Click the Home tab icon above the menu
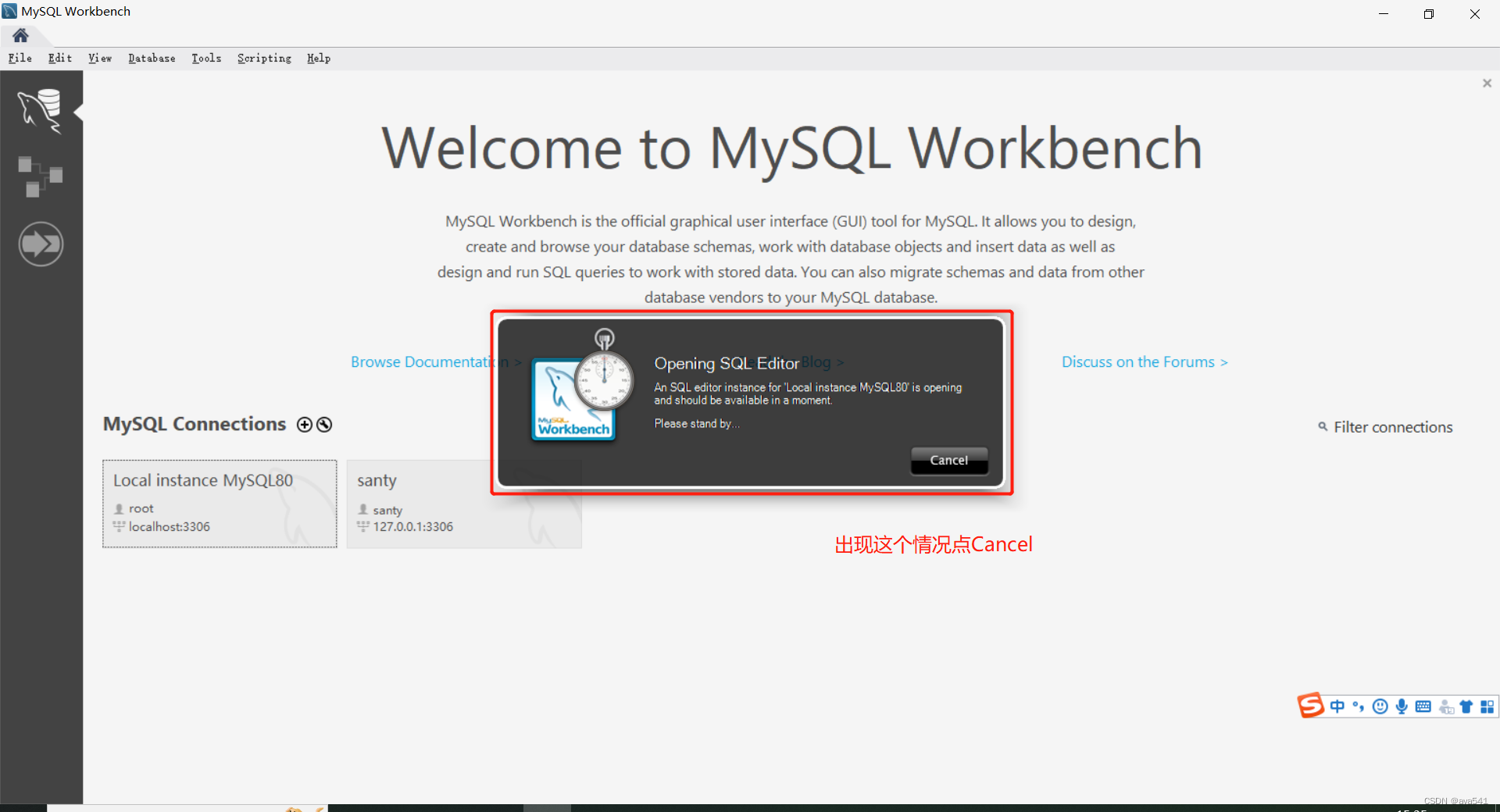The width and height of the screenshot is (1500, 812). (x=20, y=35)
